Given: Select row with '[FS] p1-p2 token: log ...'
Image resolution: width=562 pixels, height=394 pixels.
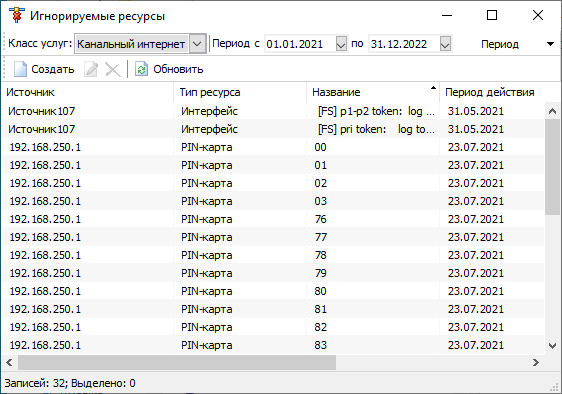Looking at the screenshot, I should pos(273,111).
